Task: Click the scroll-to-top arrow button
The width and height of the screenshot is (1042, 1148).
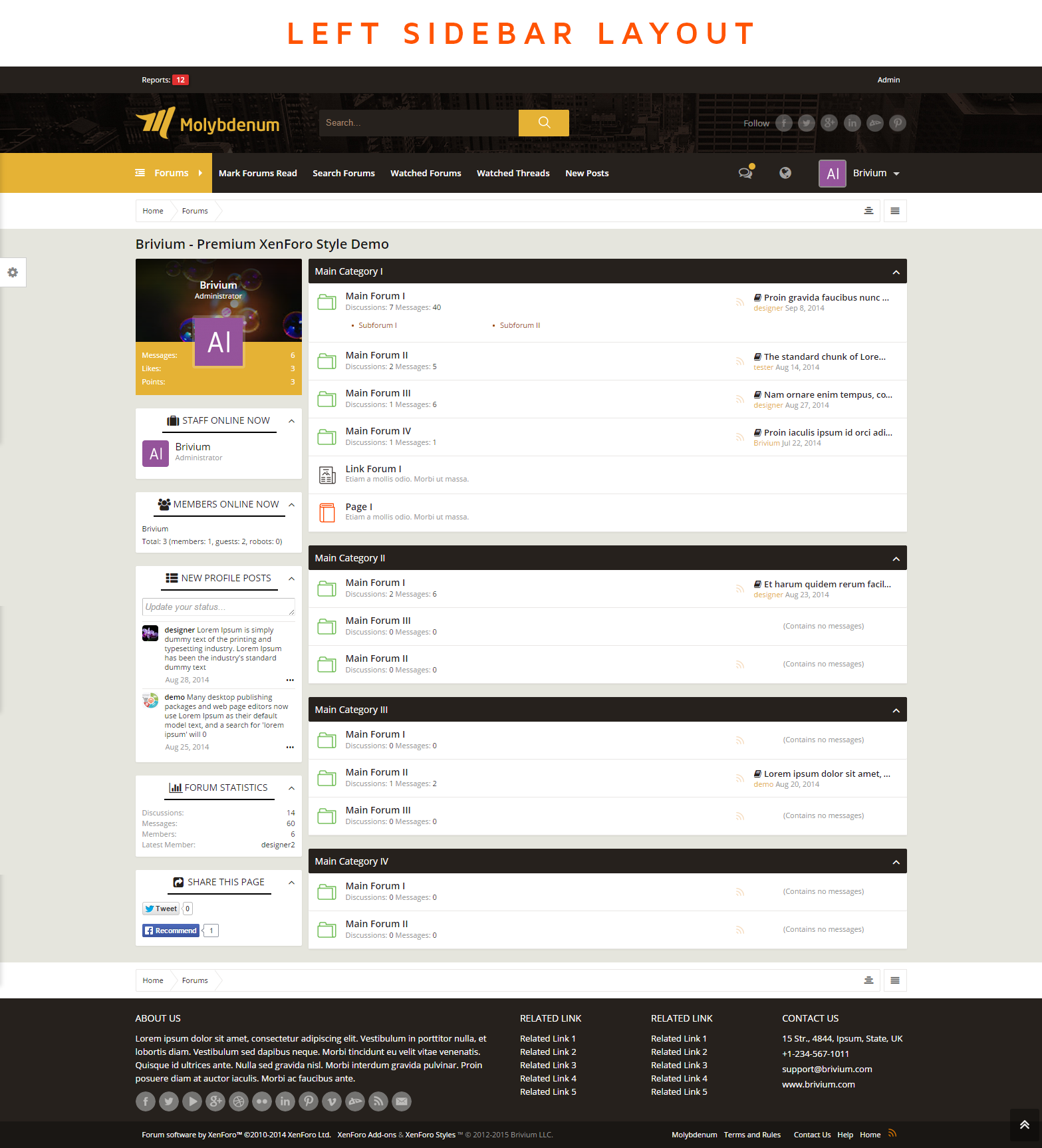Action: pyautogui.click(x=1025, y=1125)
